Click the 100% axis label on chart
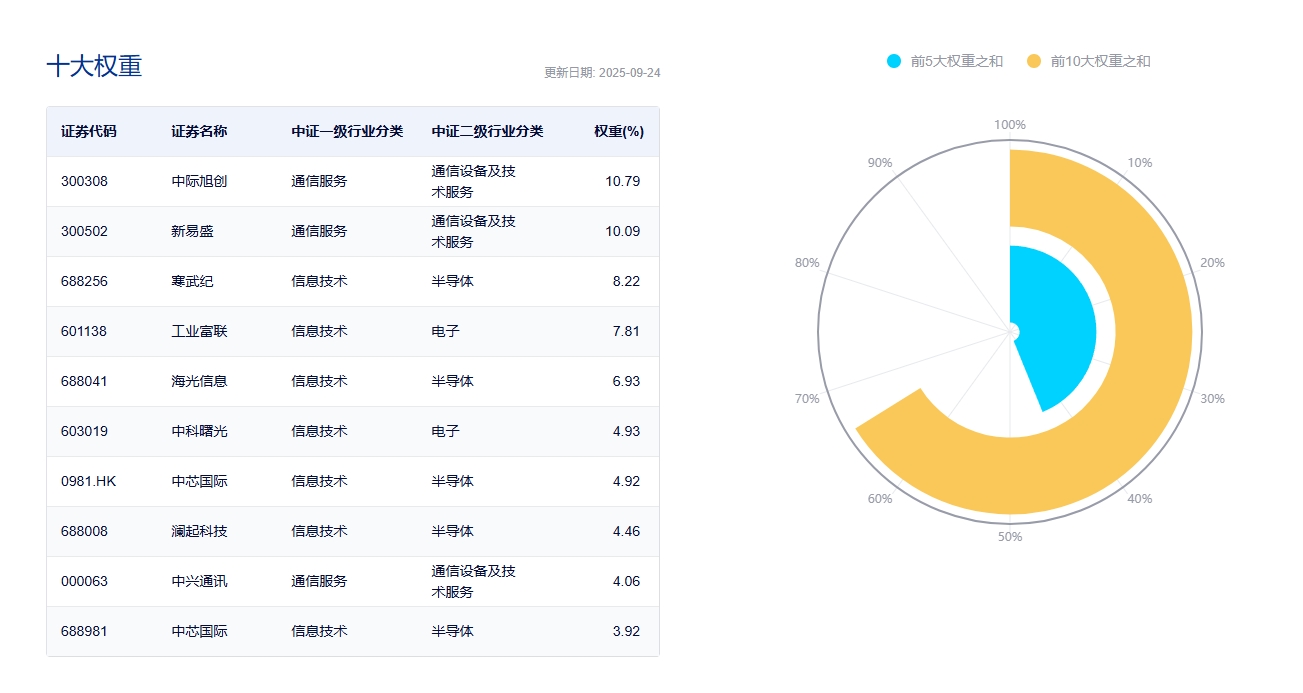The width and height of the screenshot is (1303, 693). pyautogui.click(x=1010, y=125)
